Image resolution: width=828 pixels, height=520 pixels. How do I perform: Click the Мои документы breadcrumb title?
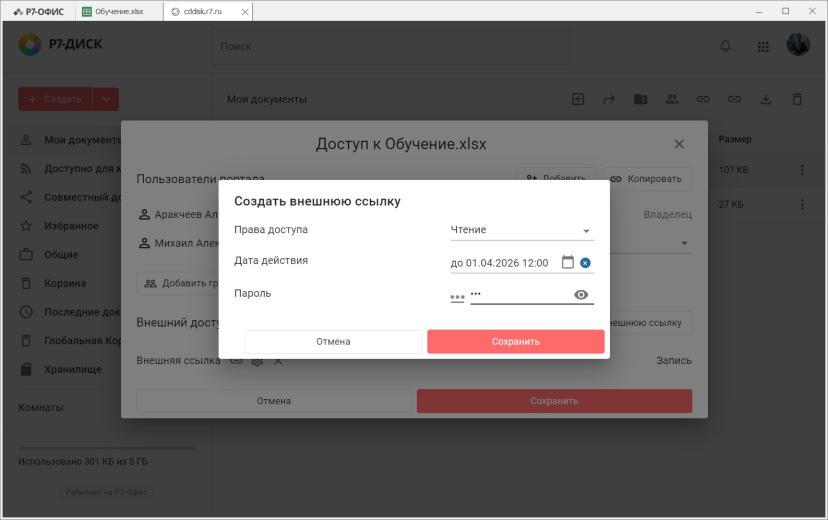pyautogui.click(x=267, y=99)
